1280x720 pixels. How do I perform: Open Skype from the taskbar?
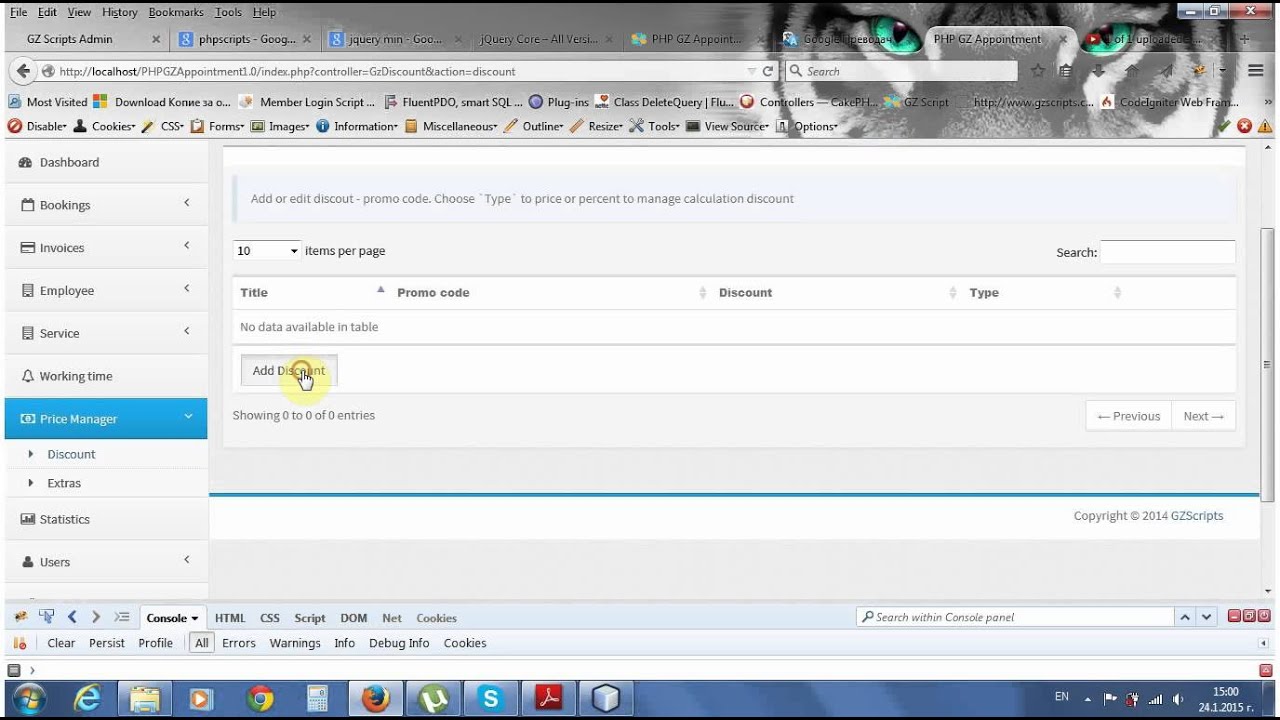click(490, 698)
